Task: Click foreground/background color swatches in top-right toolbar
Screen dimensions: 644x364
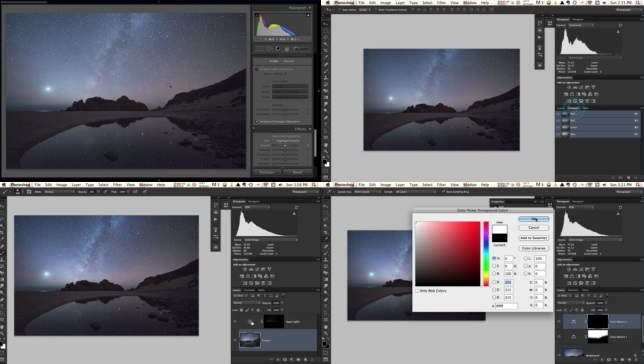Action: [326, 163]
